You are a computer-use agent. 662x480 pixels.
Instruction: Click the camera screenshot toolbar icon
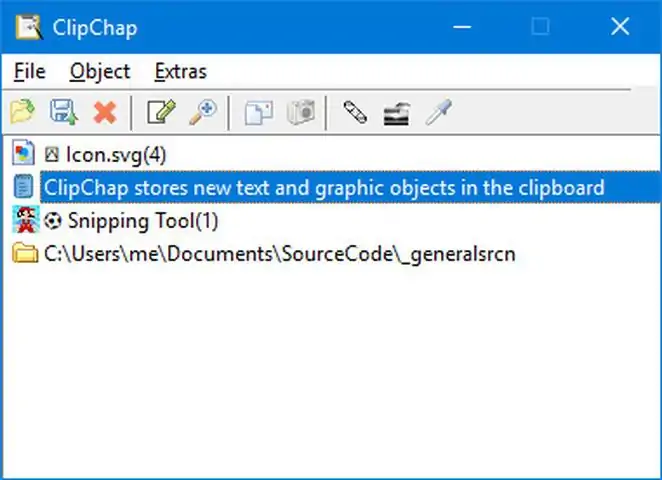click(x=301, y=112)
